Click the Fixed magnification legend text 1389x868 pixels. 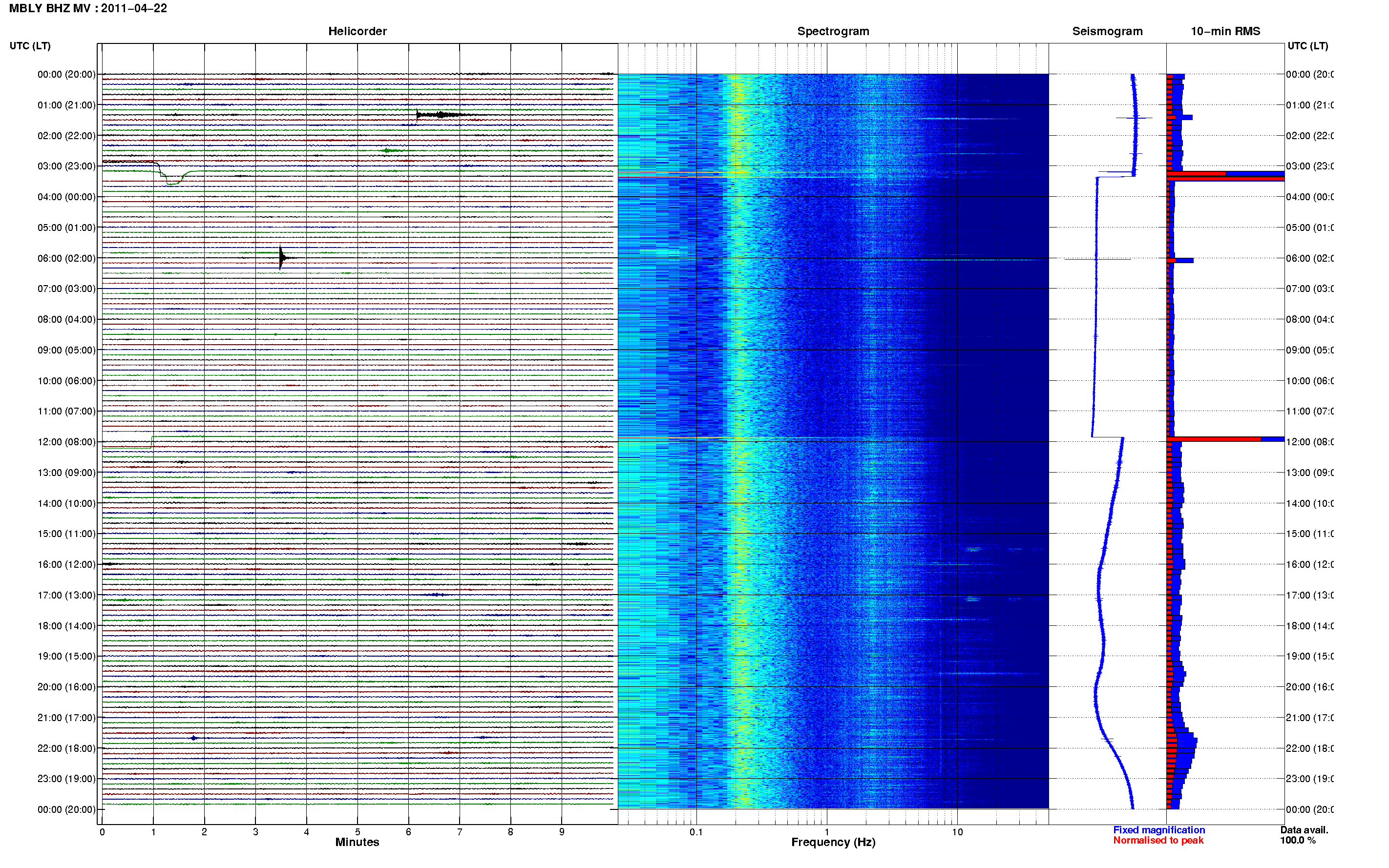[x=1159, y=829]
